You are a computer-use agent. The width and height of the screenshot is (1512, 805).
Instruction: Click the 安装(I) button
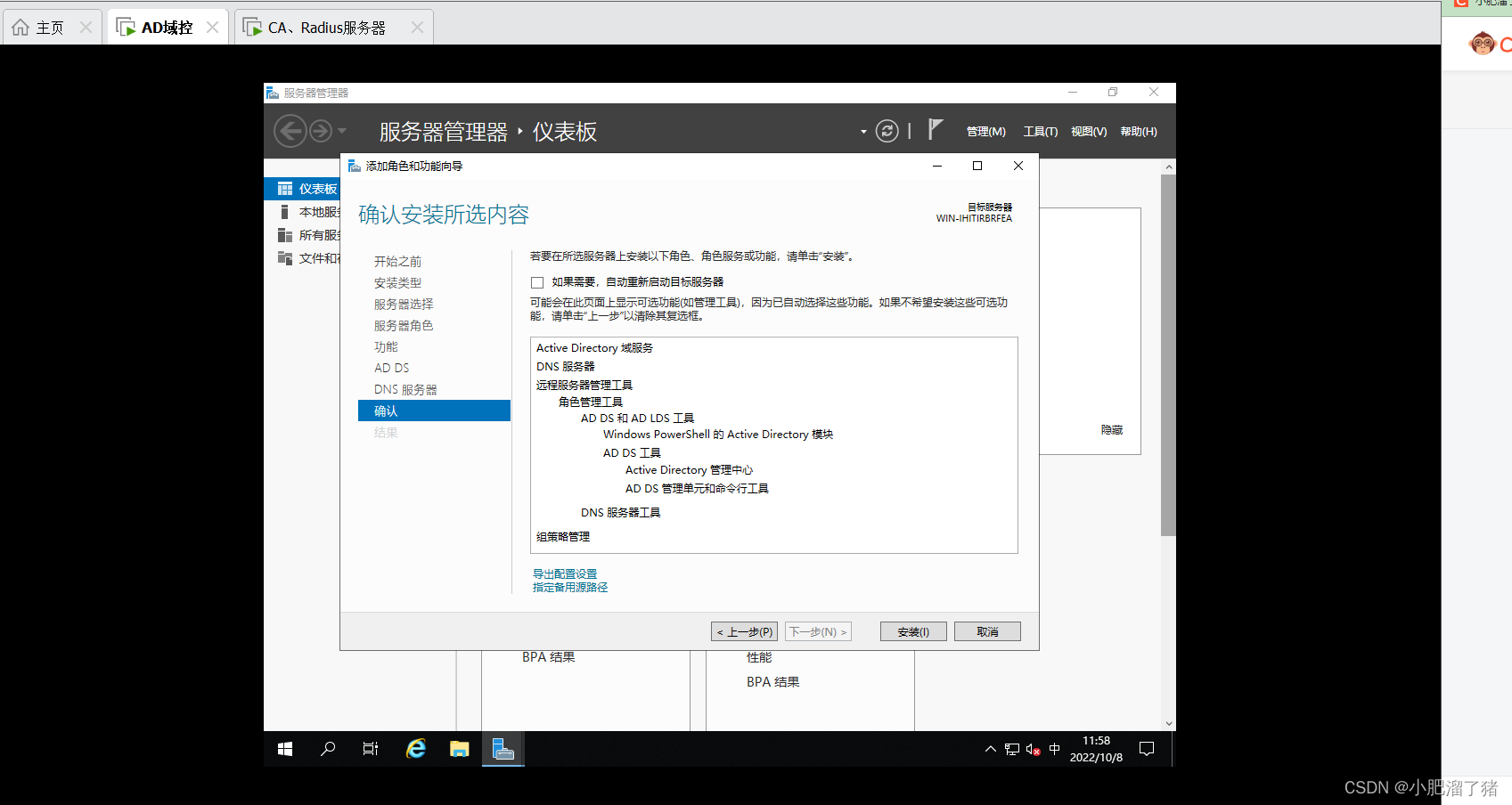913,631
